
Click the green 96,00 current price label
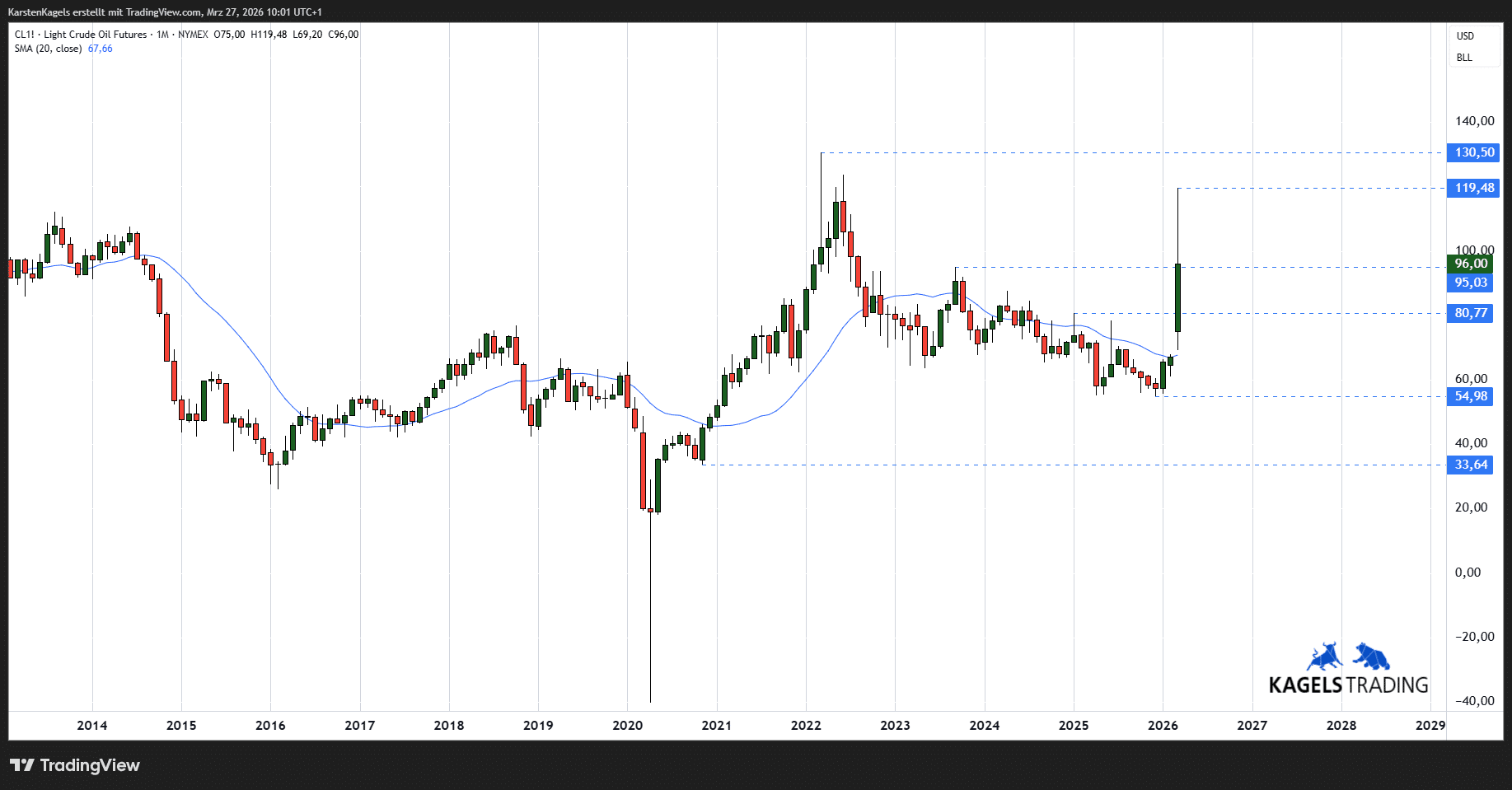tap(1470, 264)
